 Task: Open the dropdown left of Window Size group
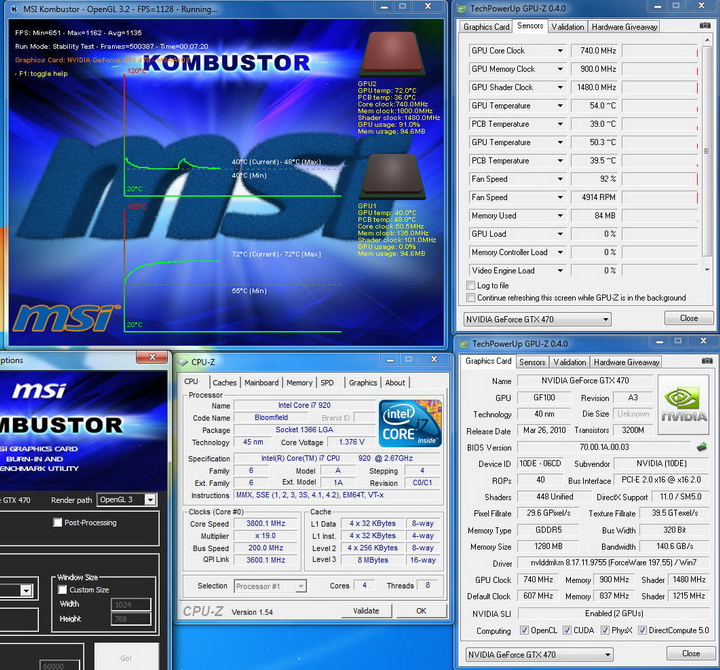pyautogui.click(x=26, y=590)
